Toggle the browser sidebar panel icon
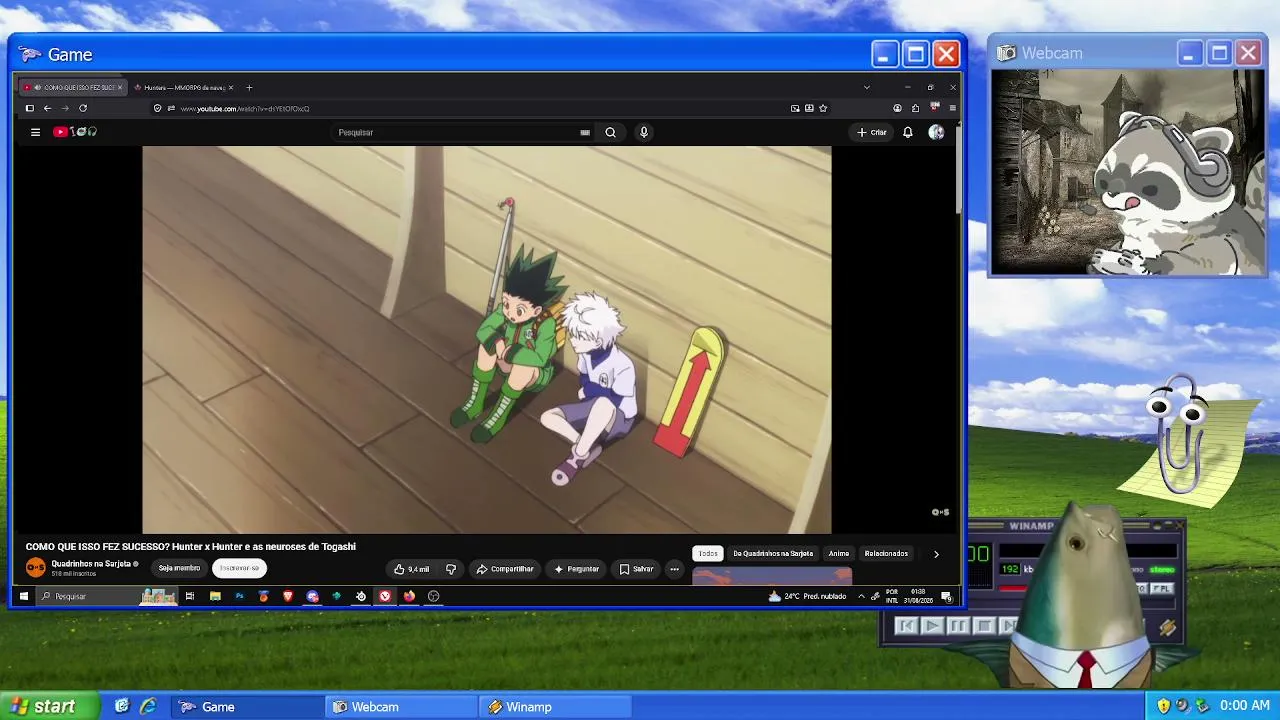 [x=30, y=108]
